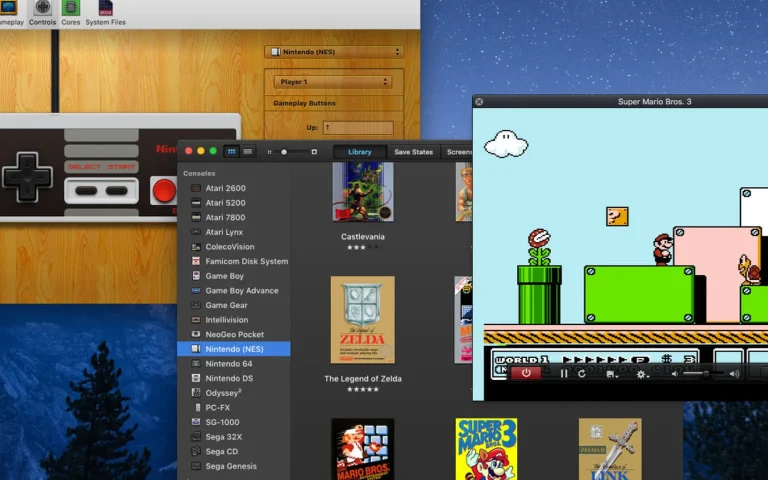The height and width of the screenshot is (480, 768).
Task: Select the Mario Bros. box art
Action: (x=363, y=449)
